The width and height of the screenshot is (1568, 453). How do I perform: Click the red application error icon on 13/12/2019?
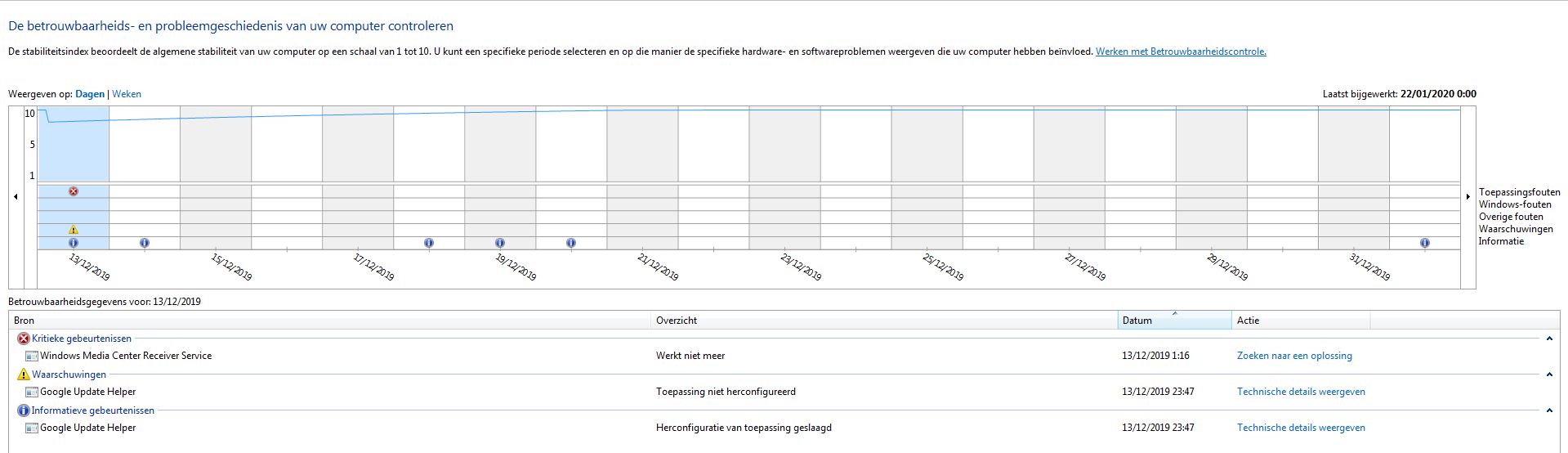coord(74,191)
